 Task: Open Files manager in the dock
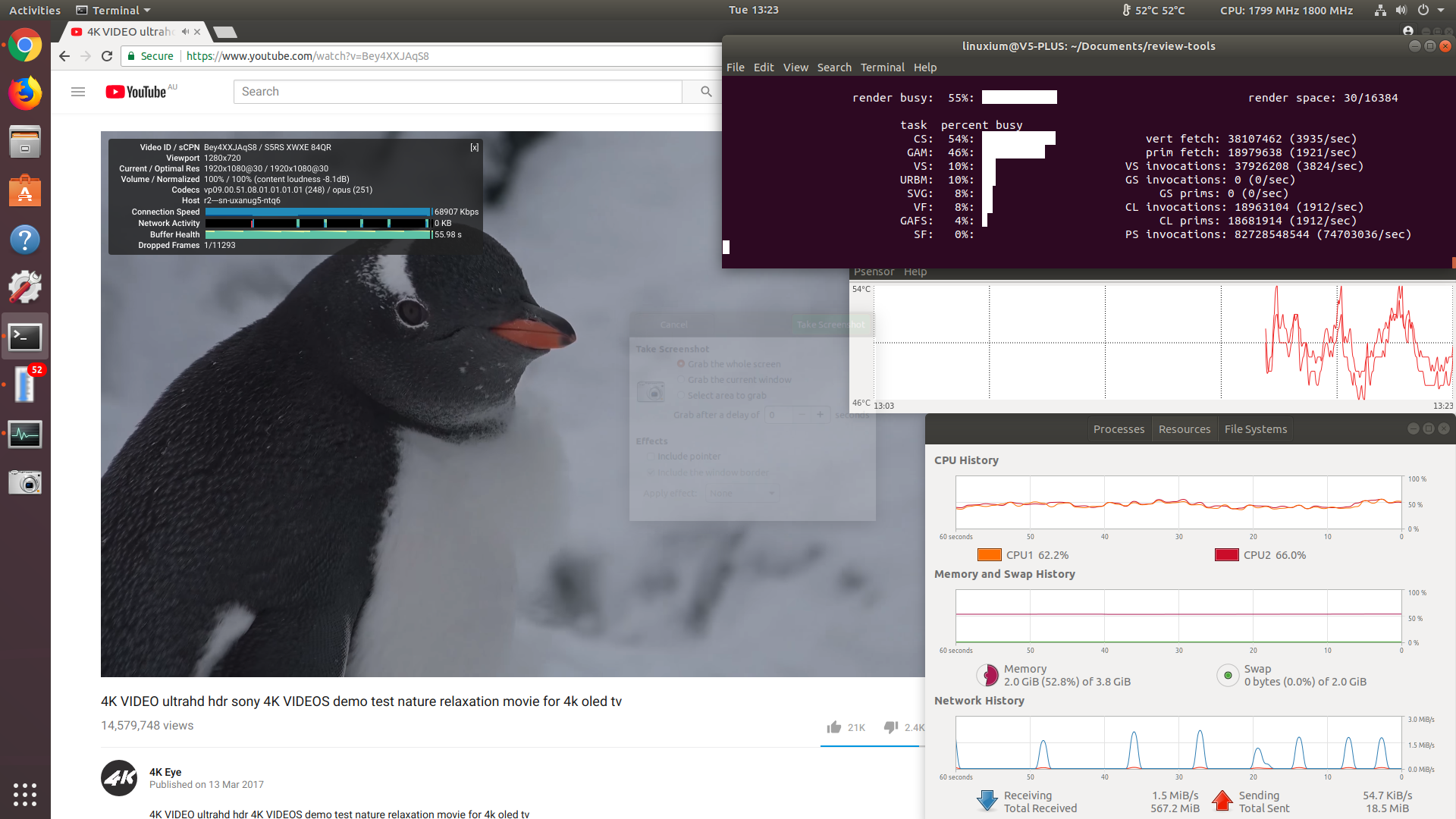25,142
